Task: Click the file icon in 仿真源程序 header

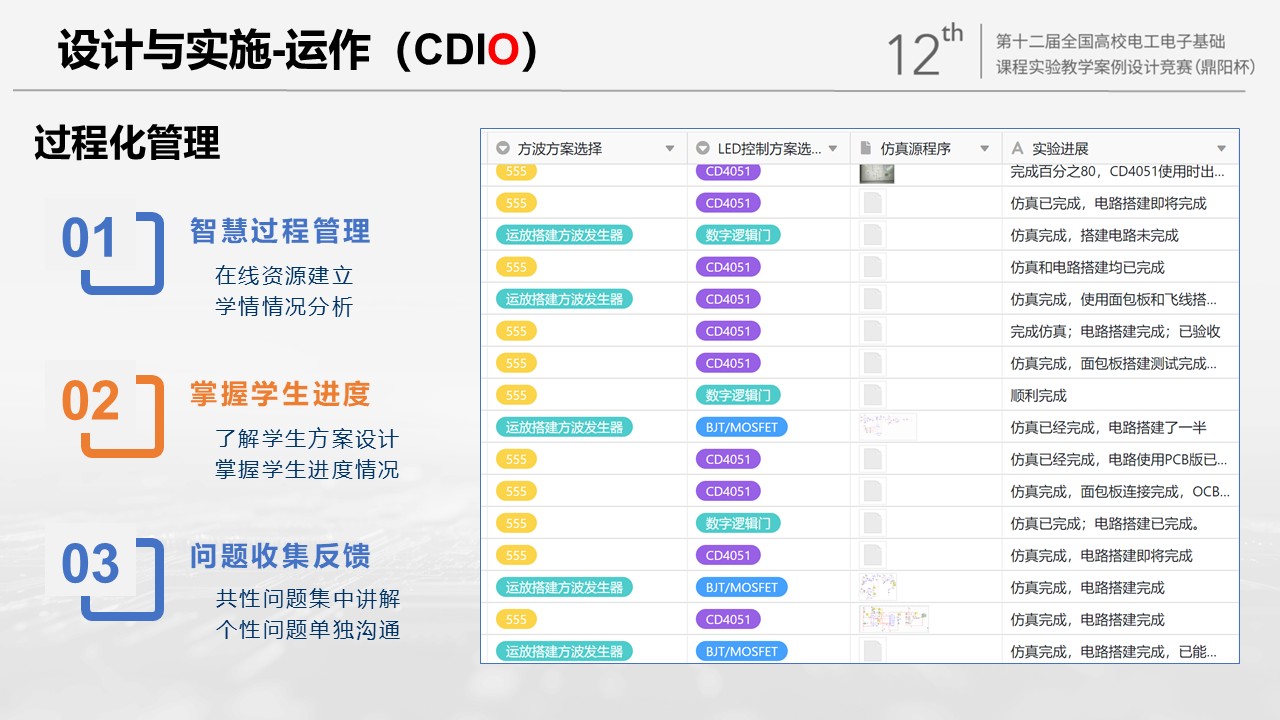Action: 866,149
